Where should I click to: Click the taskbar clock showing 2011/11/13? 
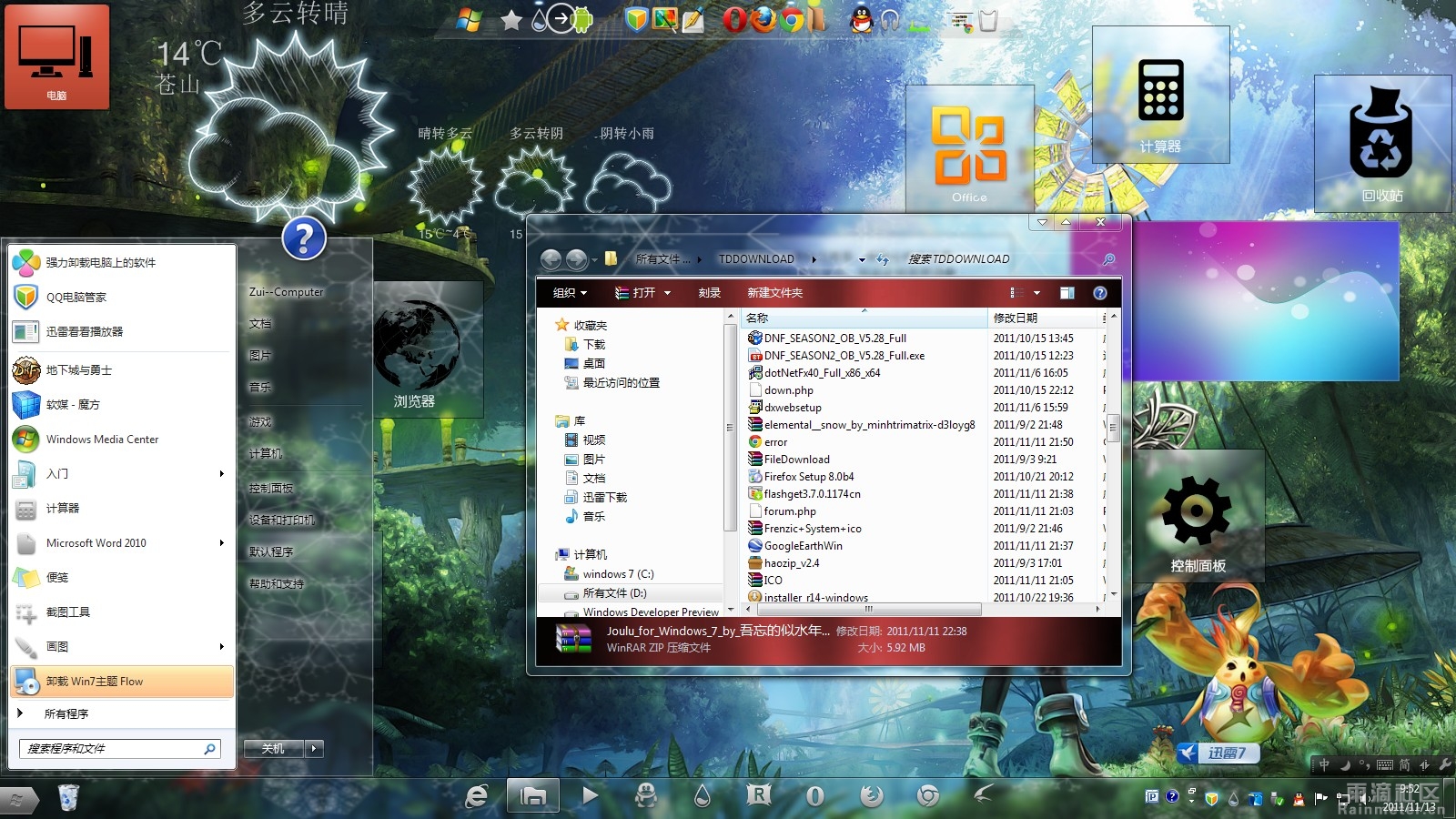coord(1408,798)
